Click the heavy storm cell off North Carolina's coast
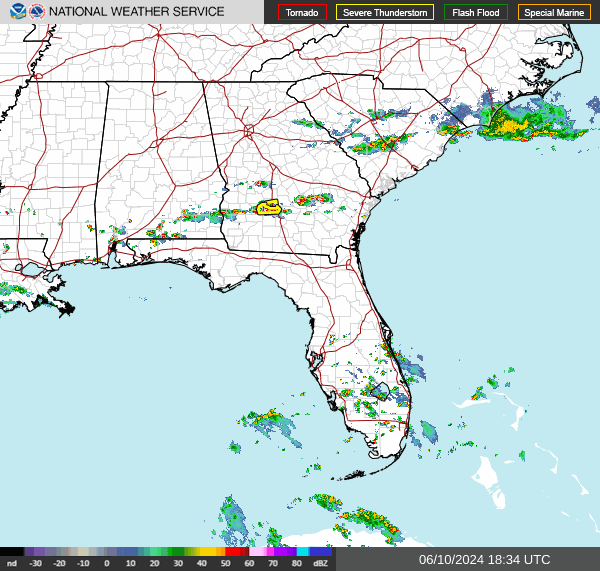Image resolution: width=600 pixels, height=571 pixels. tap(508, 126)
